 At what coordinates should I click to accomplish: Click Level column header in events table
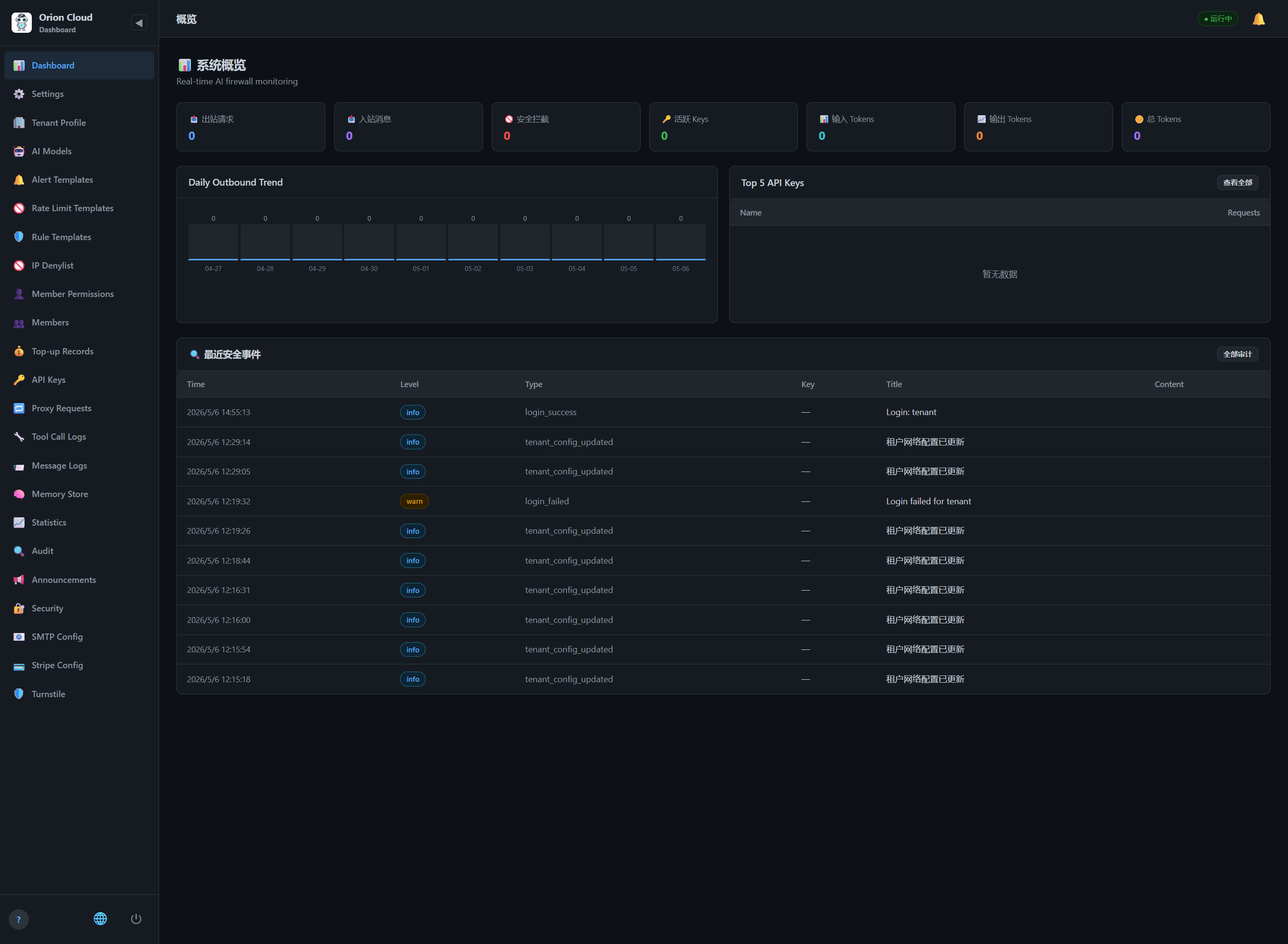coord(409,385)
